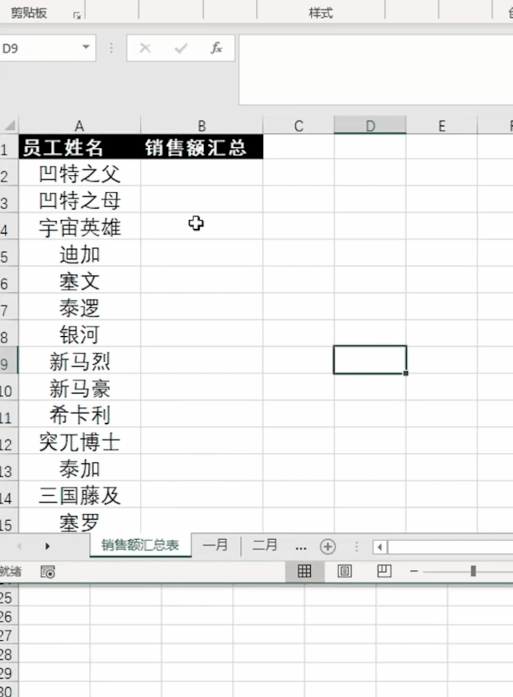Screen dimensions: 513x697
Task: Select the cell containing 泰逻
Action: (x=80, y=307)
